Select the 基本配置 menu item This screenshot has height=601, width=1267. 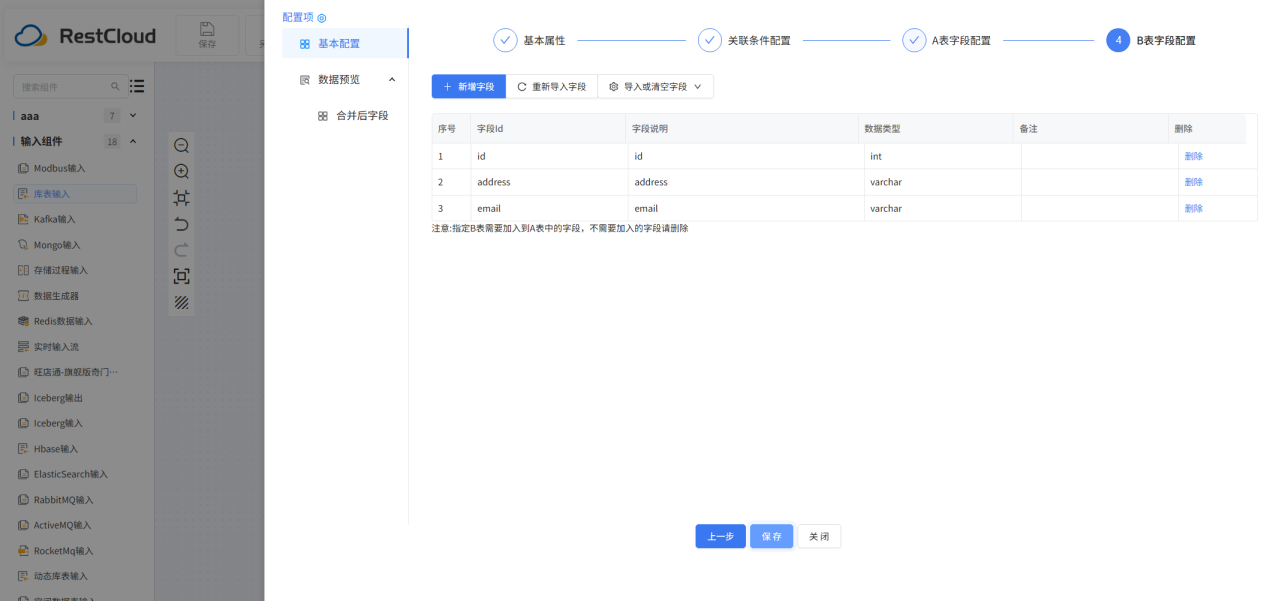click(345, 43)
